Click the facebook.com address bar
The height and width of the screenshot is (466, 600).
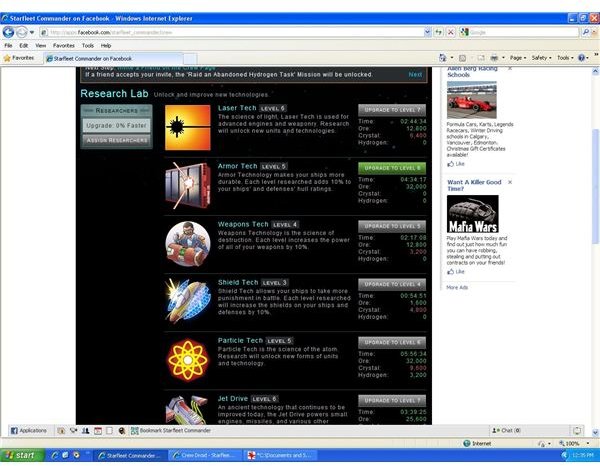click(232, 33)
